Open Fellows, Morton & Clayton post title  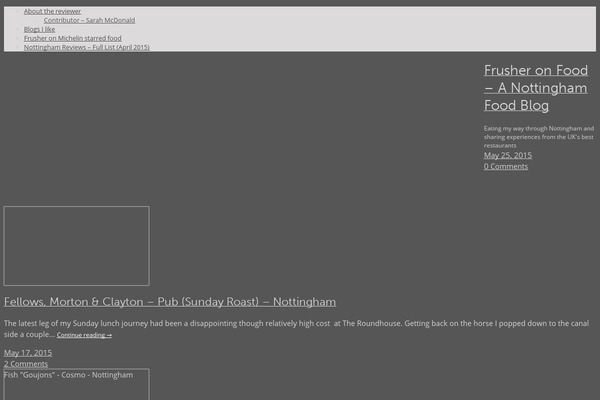pyautogui.click(x=170, y=302)
